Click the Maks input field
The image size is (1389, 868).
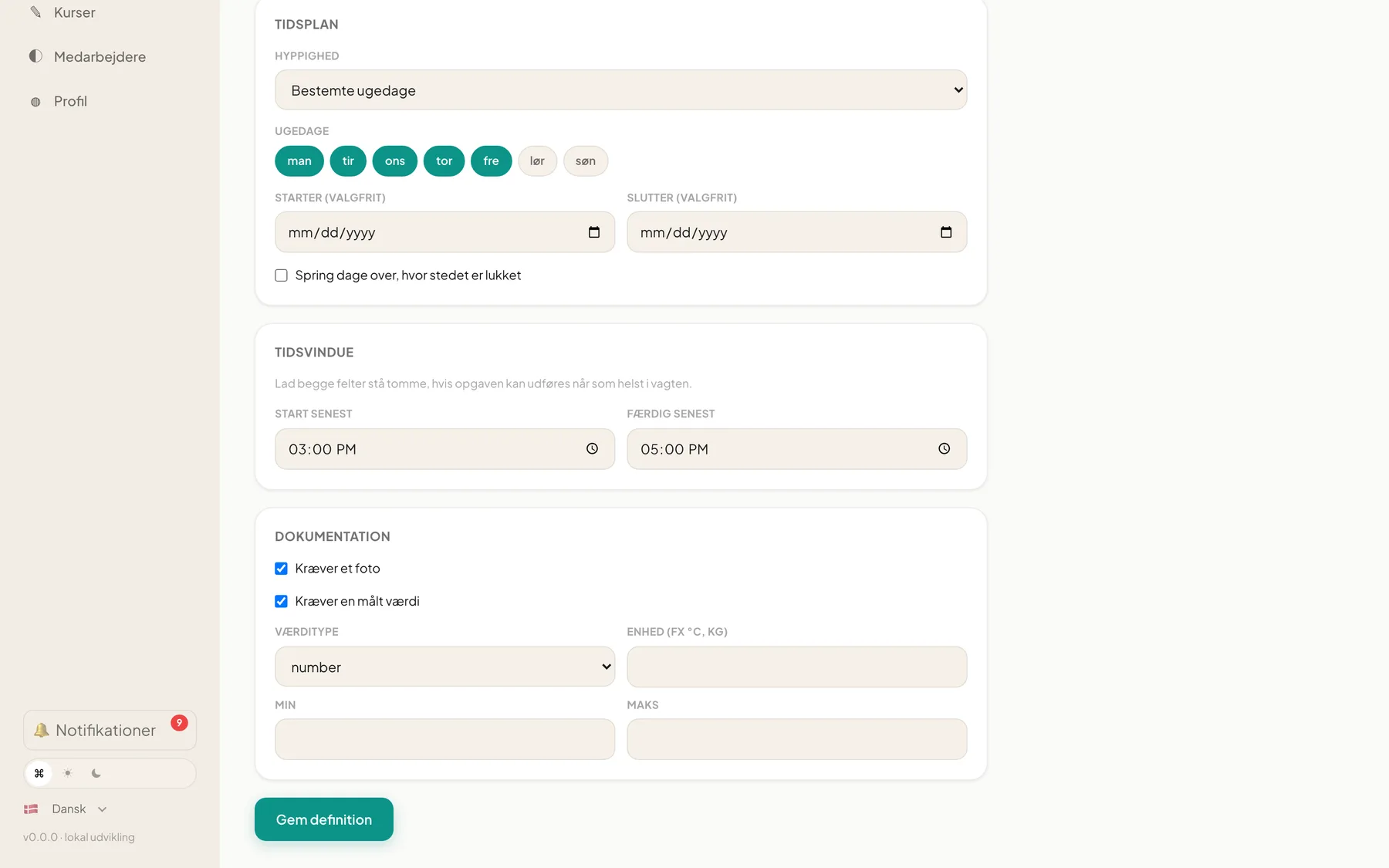(796, 739)
